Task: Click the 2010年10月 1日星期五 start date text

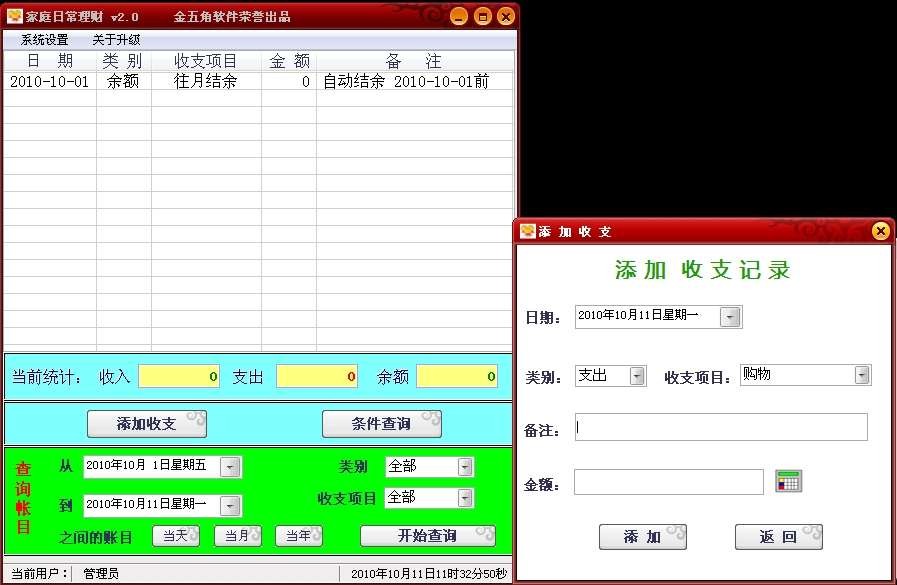Action: point(146,465)
